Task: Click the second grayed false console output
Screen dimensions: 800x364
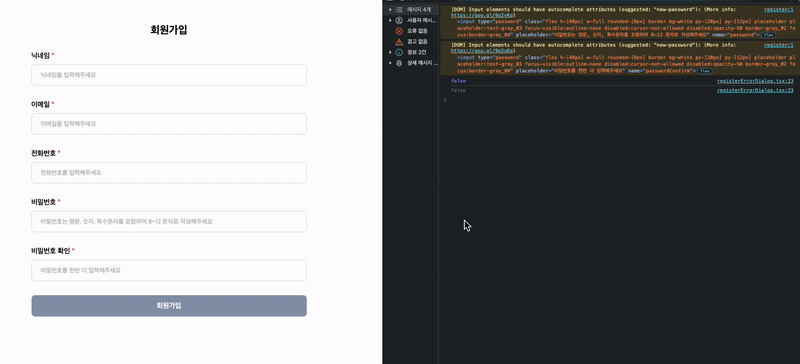Action: pyautogui.click(x=458, y=90)
